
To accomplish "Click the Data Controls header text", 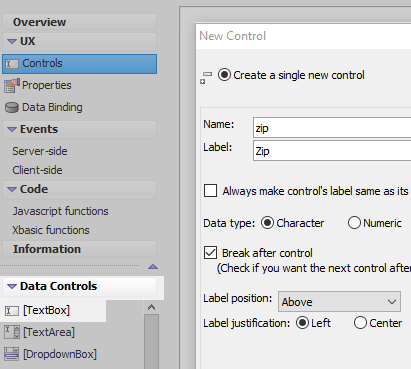I will 58,286.
